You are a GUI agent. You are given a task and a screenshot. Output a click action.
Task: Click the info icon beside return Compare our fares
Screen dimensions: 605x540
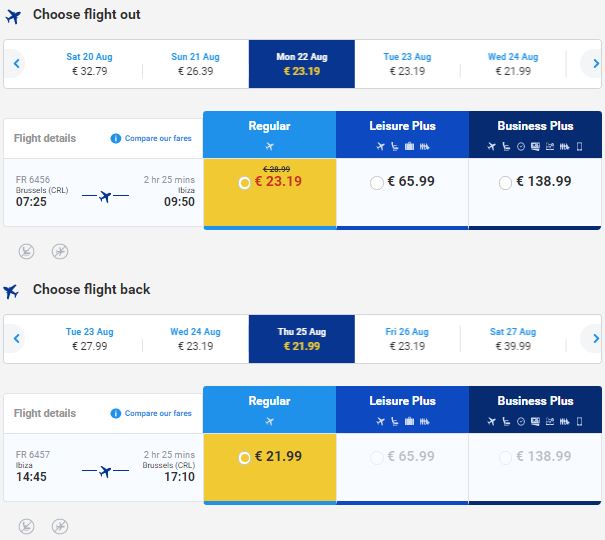click(115, 413)
